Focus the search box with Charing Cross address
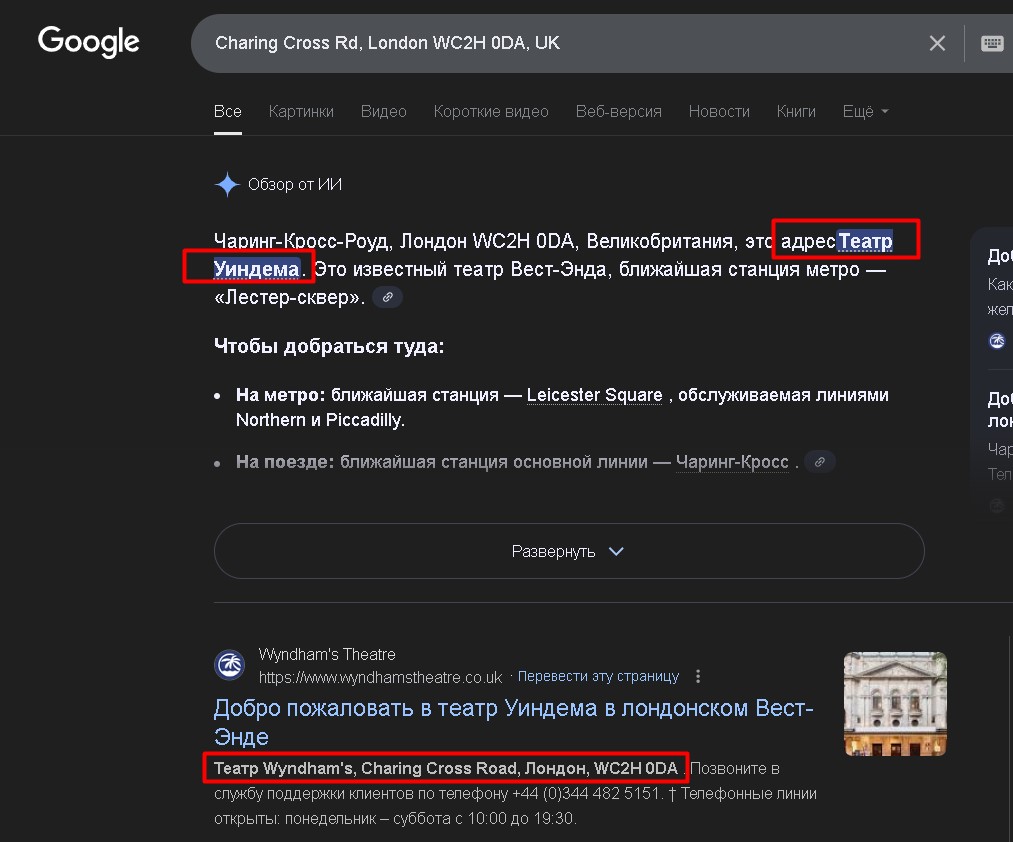The image size is (1013, 842). point(569,43)
